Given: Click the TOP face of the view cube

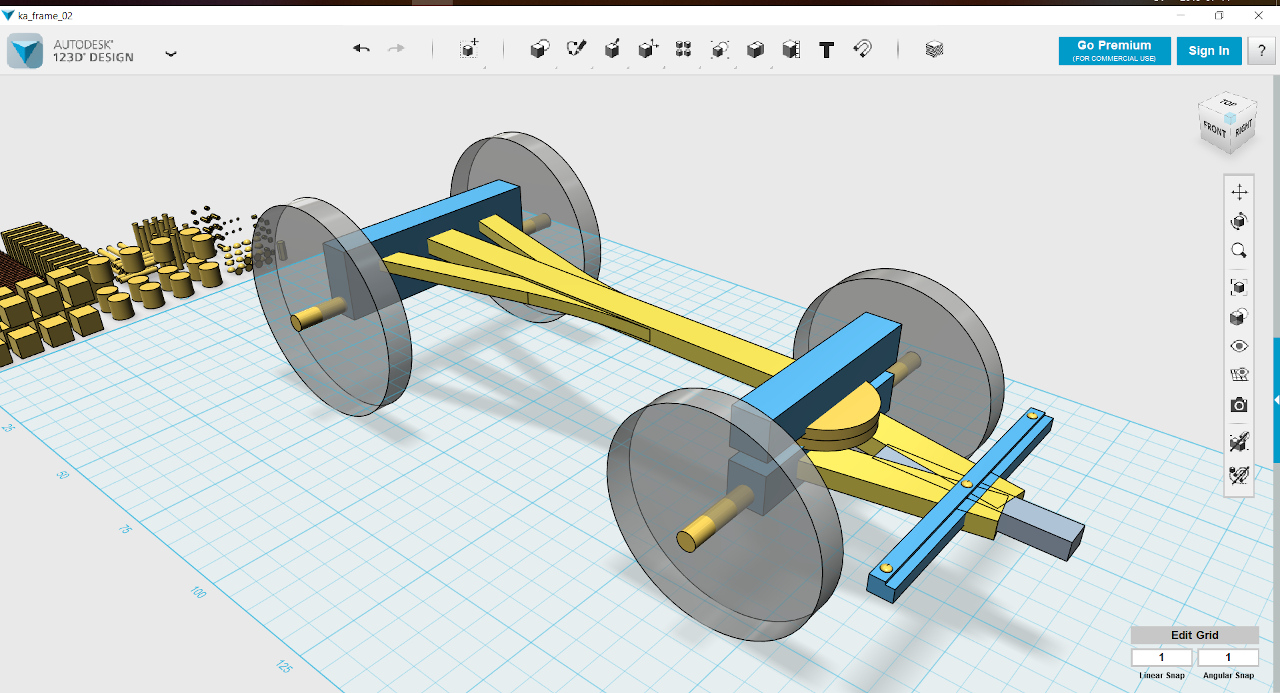Looking at the screenshot, I should (x=1227, y=104).
